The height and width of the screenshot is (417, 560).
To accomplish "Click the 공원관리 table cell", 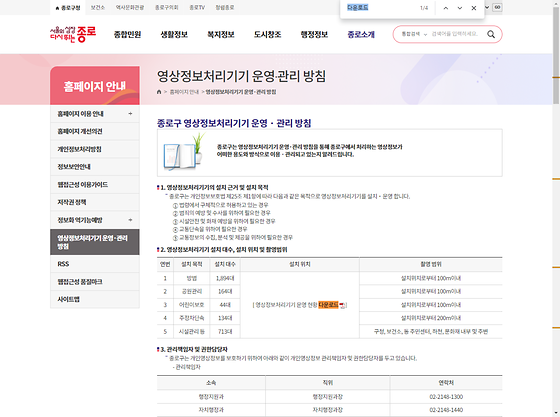I will 192,292.
